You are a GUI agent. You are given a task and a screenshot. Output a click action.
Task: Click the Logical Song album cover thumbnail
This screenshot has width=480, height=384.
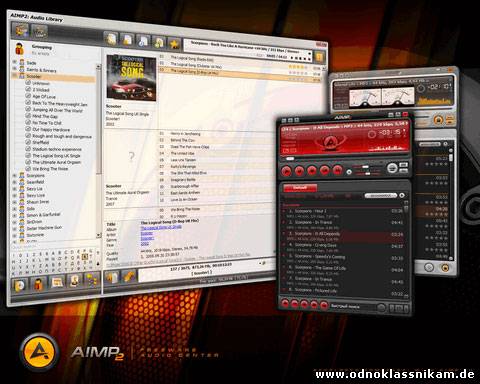coord(131,78)
